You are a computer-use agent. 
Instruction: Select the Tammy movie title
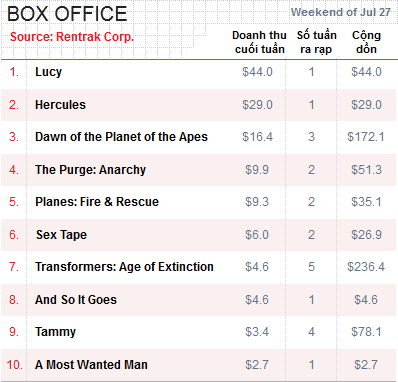56,332
